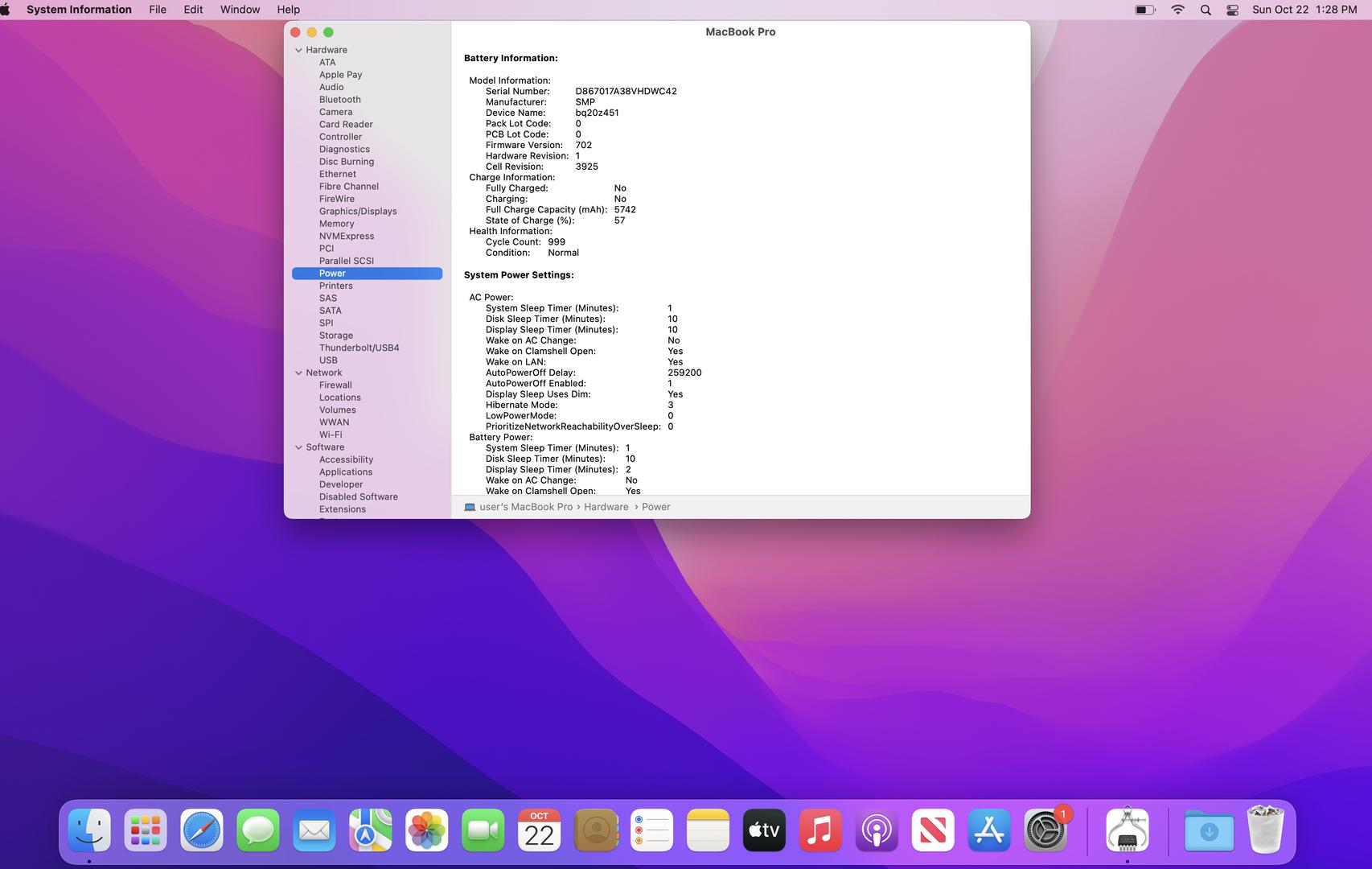Open the File menu
Image resolution: width=1372 pixels, height=869 pixels.
[158, 10]
